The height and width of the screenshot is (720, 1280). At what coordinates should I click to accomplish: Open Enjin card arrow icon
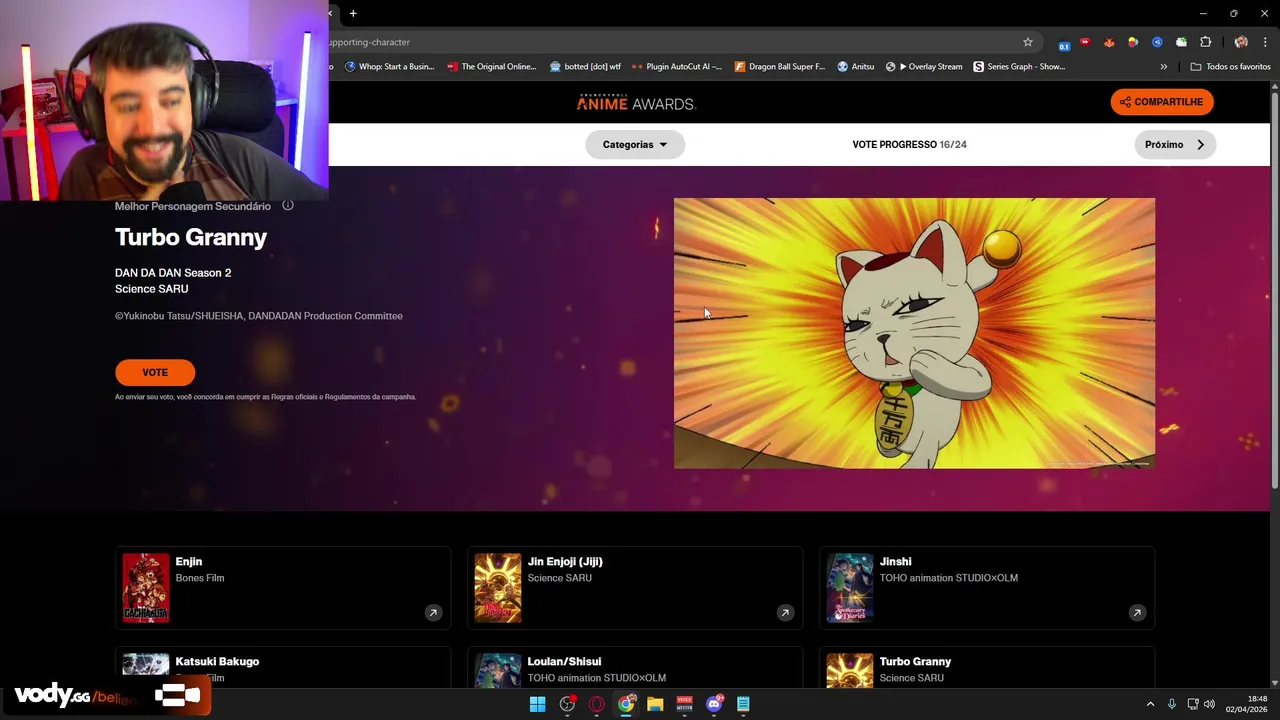click(x=433, y=613)
